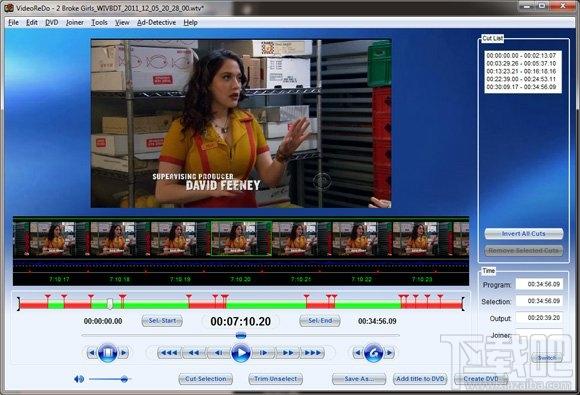Select cut starting at 00:30:09.17
The width and height of the screenshot is (580, 395).
521,87
